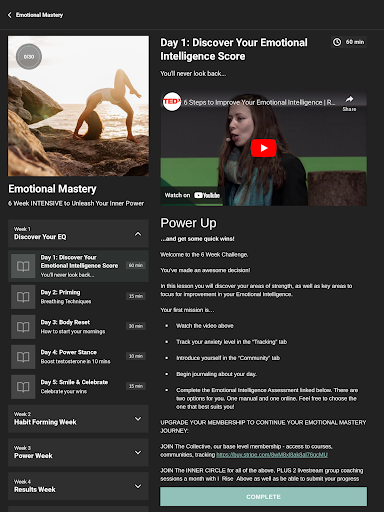Click the 35 min badge for Day 2
Screen dimensions: 384x512
point(136,296)
